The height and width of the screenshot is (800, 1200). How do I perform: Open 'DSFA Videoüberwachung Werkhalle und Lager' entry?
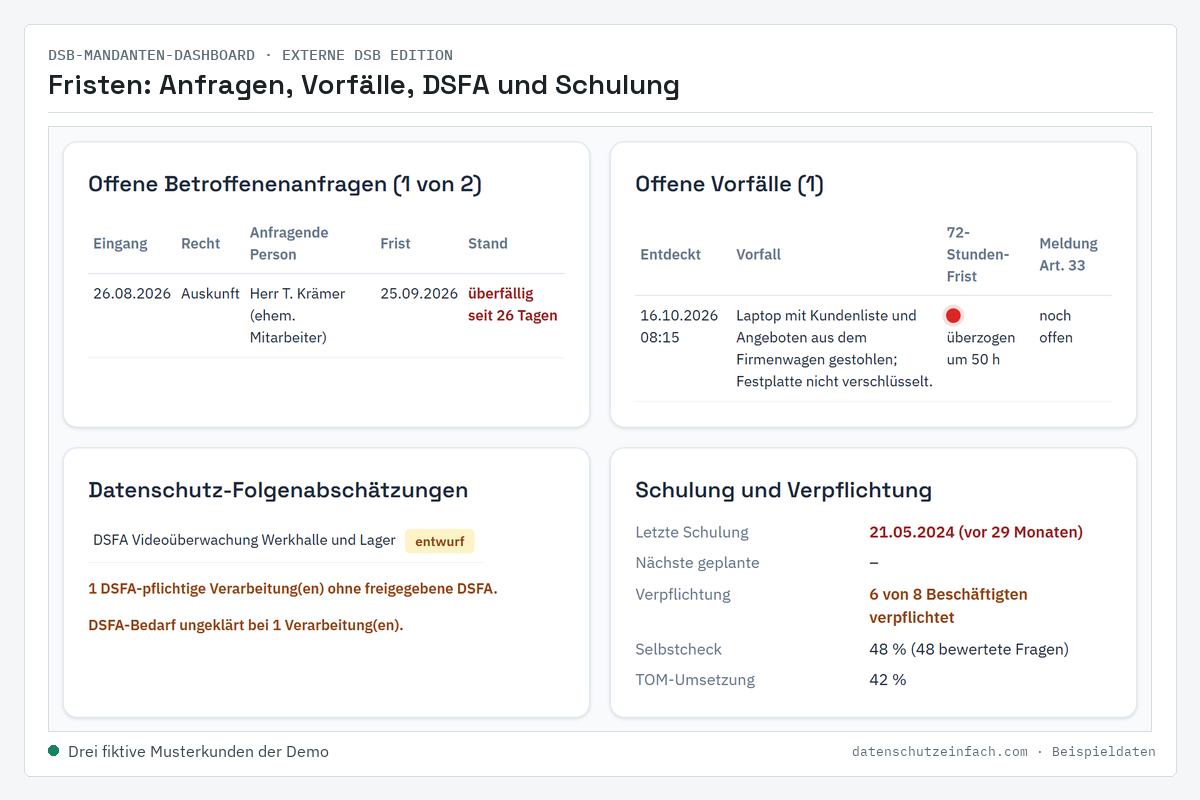[244, 540]
